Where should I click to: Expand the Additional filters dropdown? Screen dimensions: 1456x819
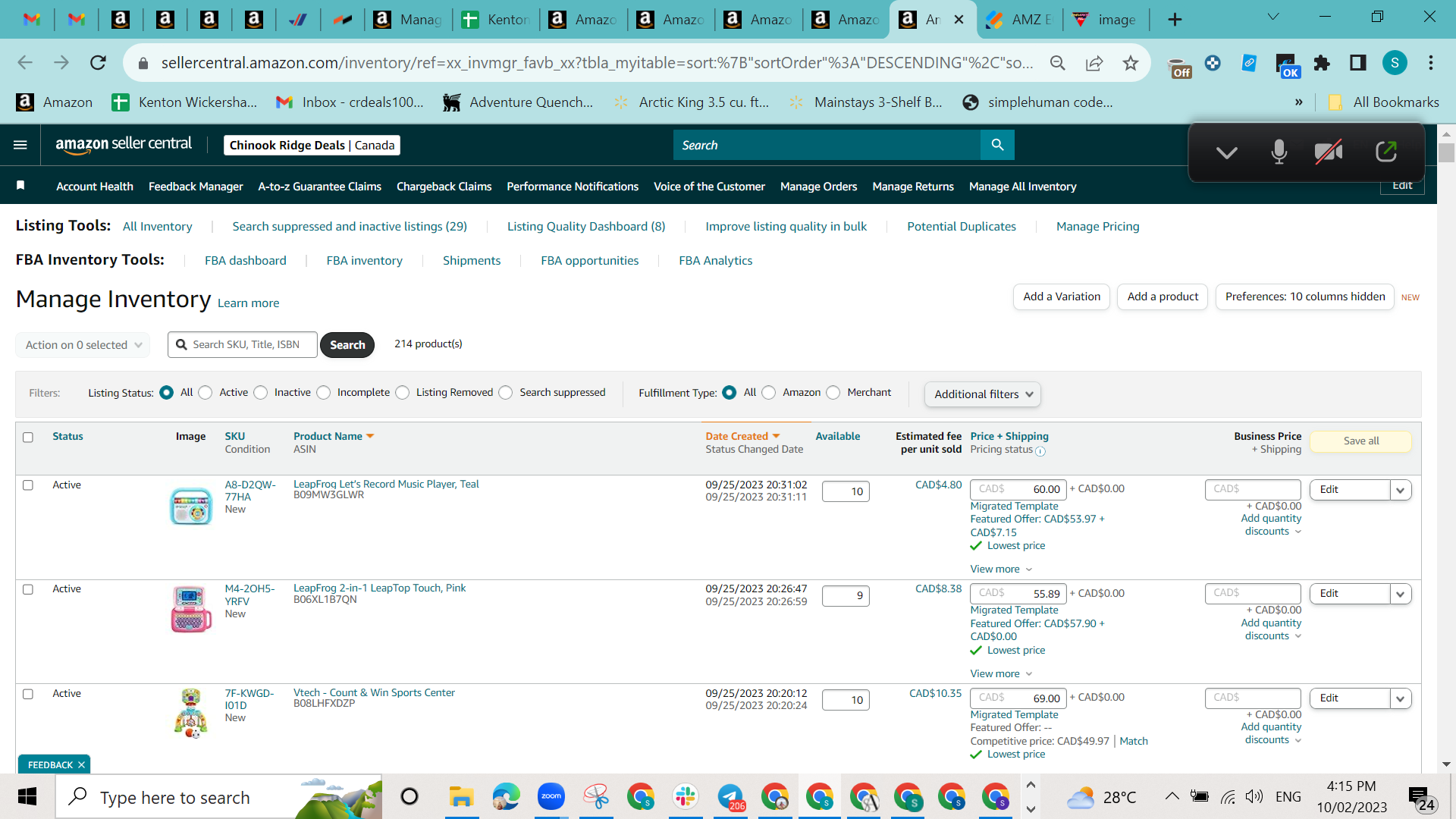click(983, 394)
